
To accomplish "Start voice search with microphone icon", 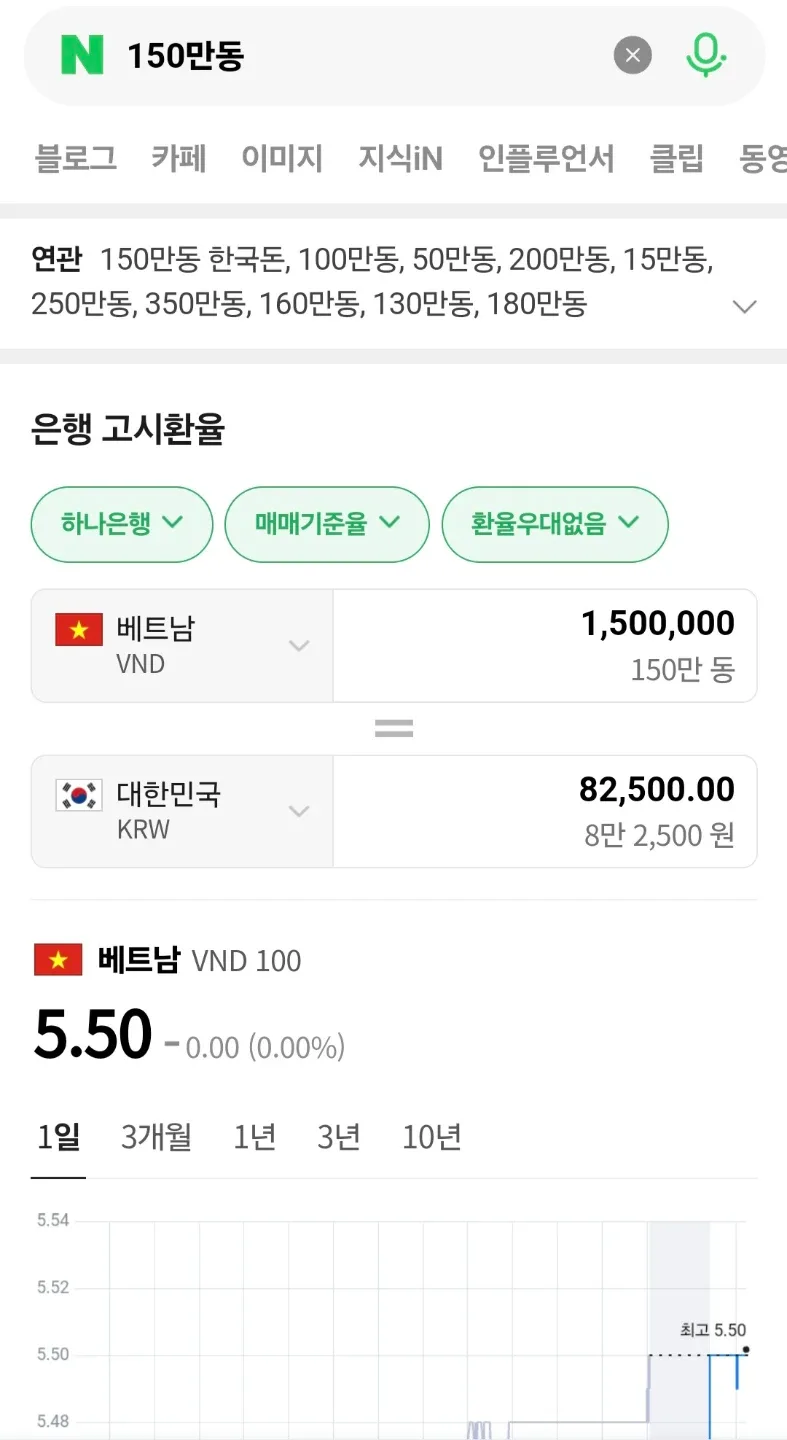I will click(x=705, y=55).
